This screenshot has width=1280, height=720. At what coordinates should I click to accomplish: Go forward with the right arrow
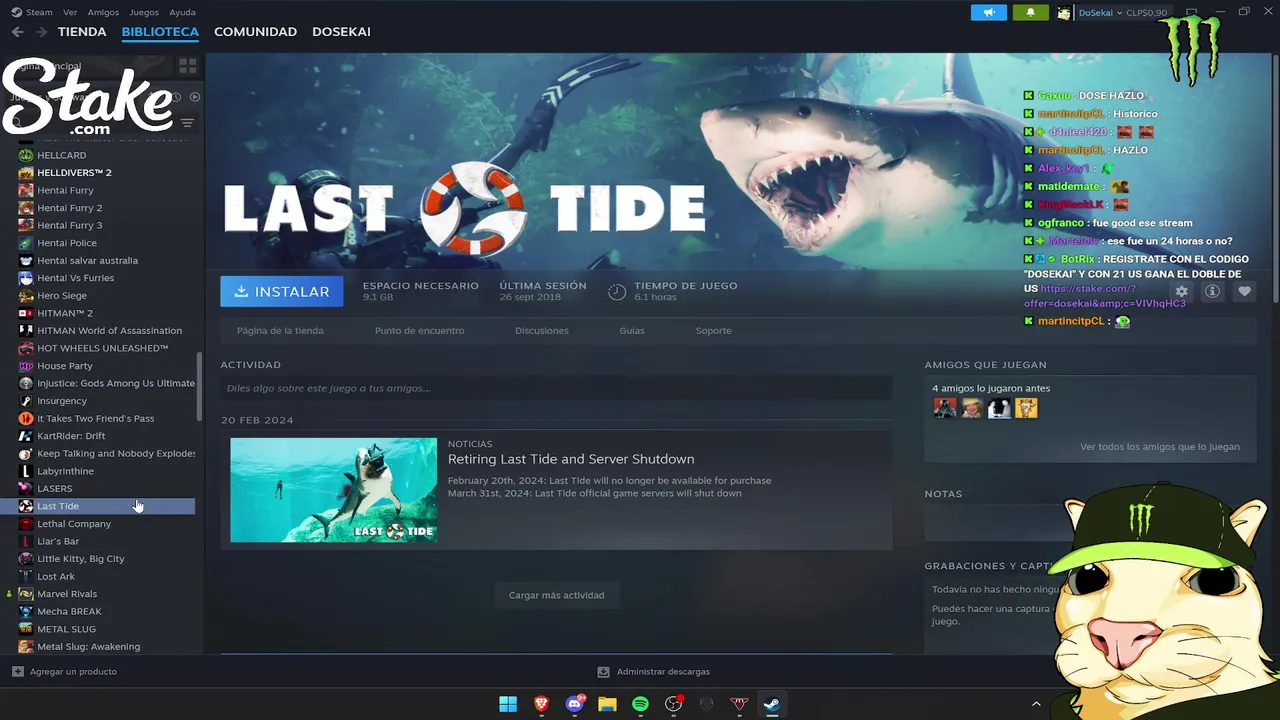41,32
